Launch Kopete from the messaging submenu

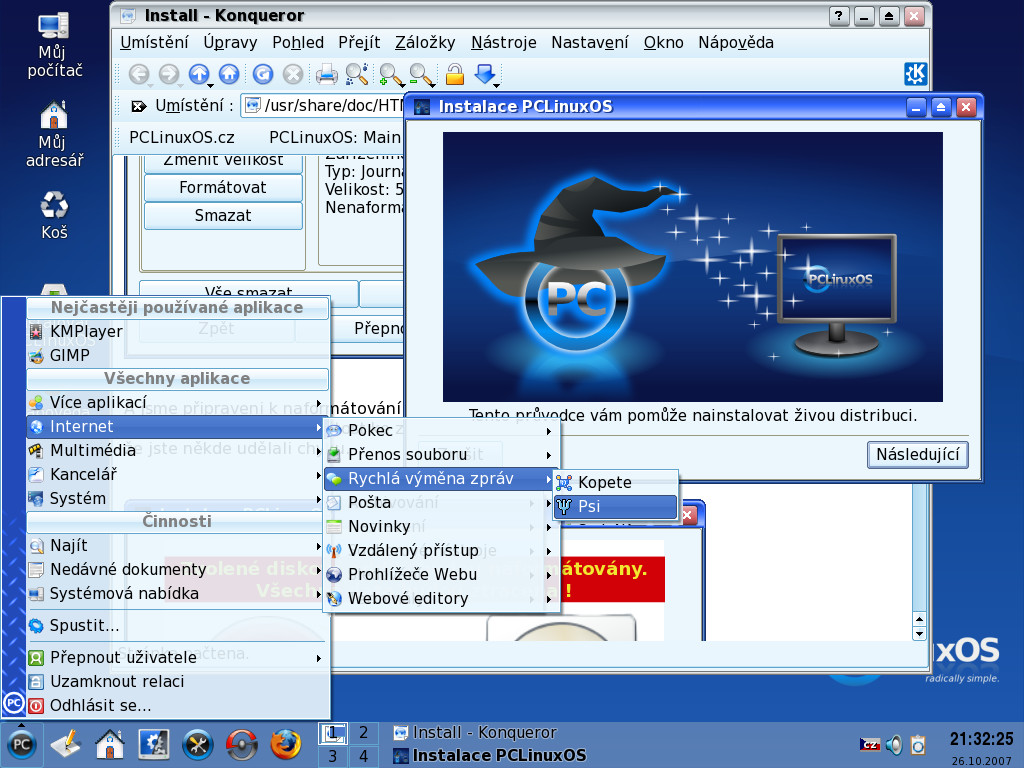[616, 483]
